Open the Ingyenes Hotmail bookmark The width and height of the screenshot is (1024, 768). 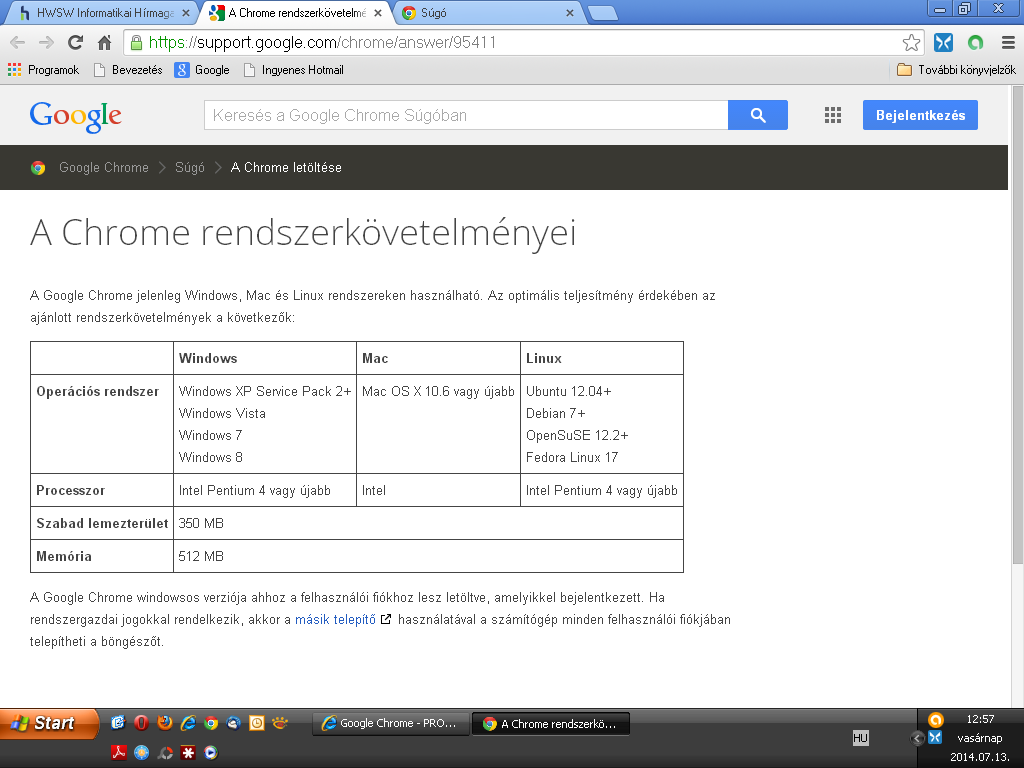coord(294,70)
